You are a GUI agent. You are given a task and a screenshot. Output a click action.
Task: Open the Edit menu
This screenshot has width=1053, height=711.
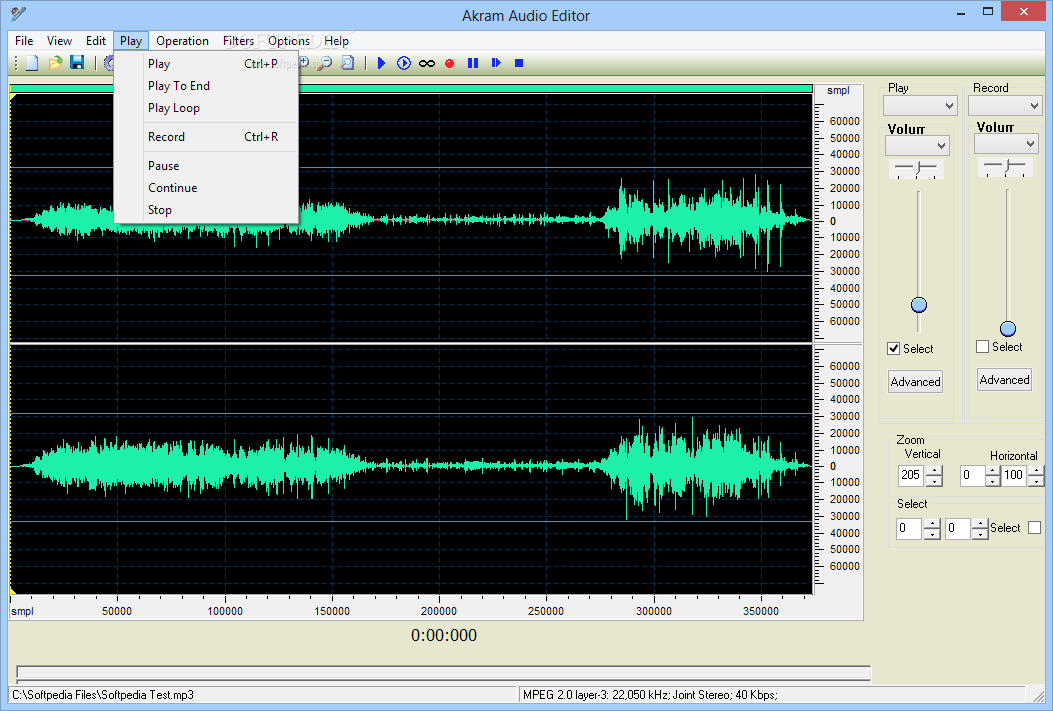coord(95,41)
